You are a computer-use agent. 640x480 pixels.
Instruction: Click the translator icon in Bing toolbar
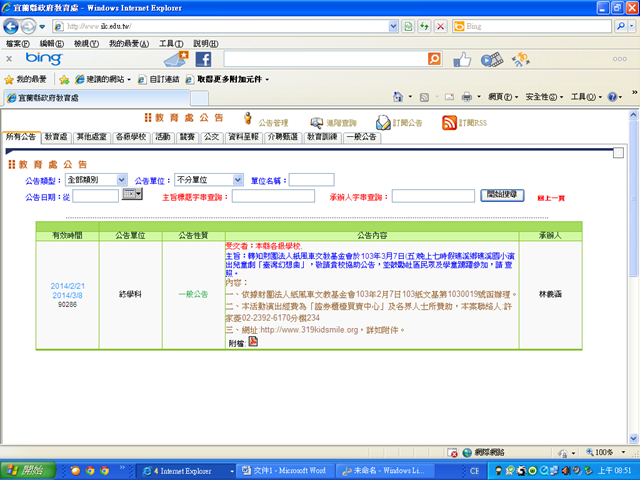521,60
